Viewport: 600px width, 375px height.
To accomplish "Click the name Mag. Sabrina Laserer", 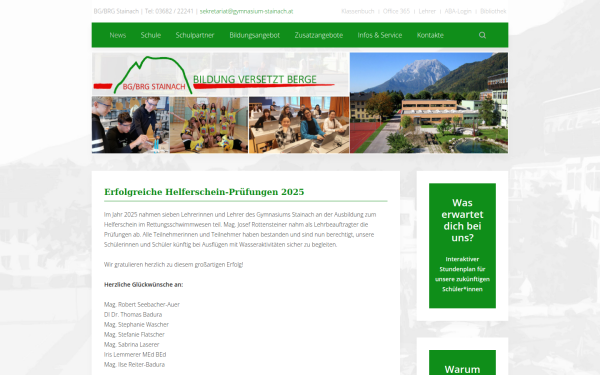I will (131, 344).
